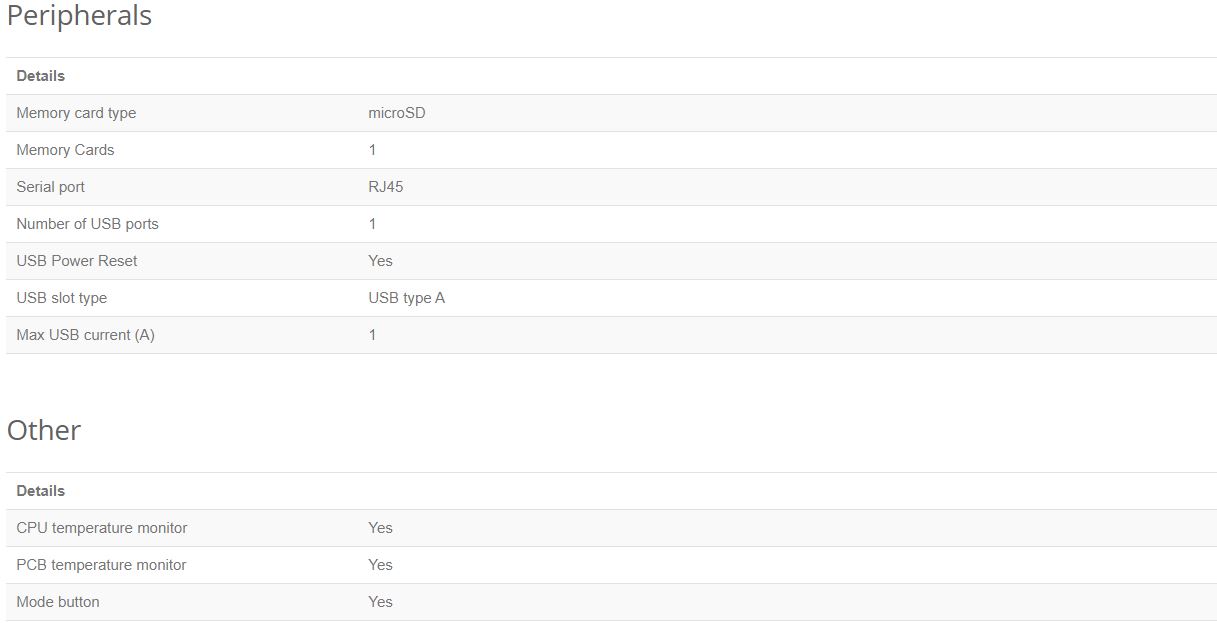This screenshot has height=623, width=1217.
Task: Click the Yes value for USB Power Reset
Action: [x=381, y=261]
